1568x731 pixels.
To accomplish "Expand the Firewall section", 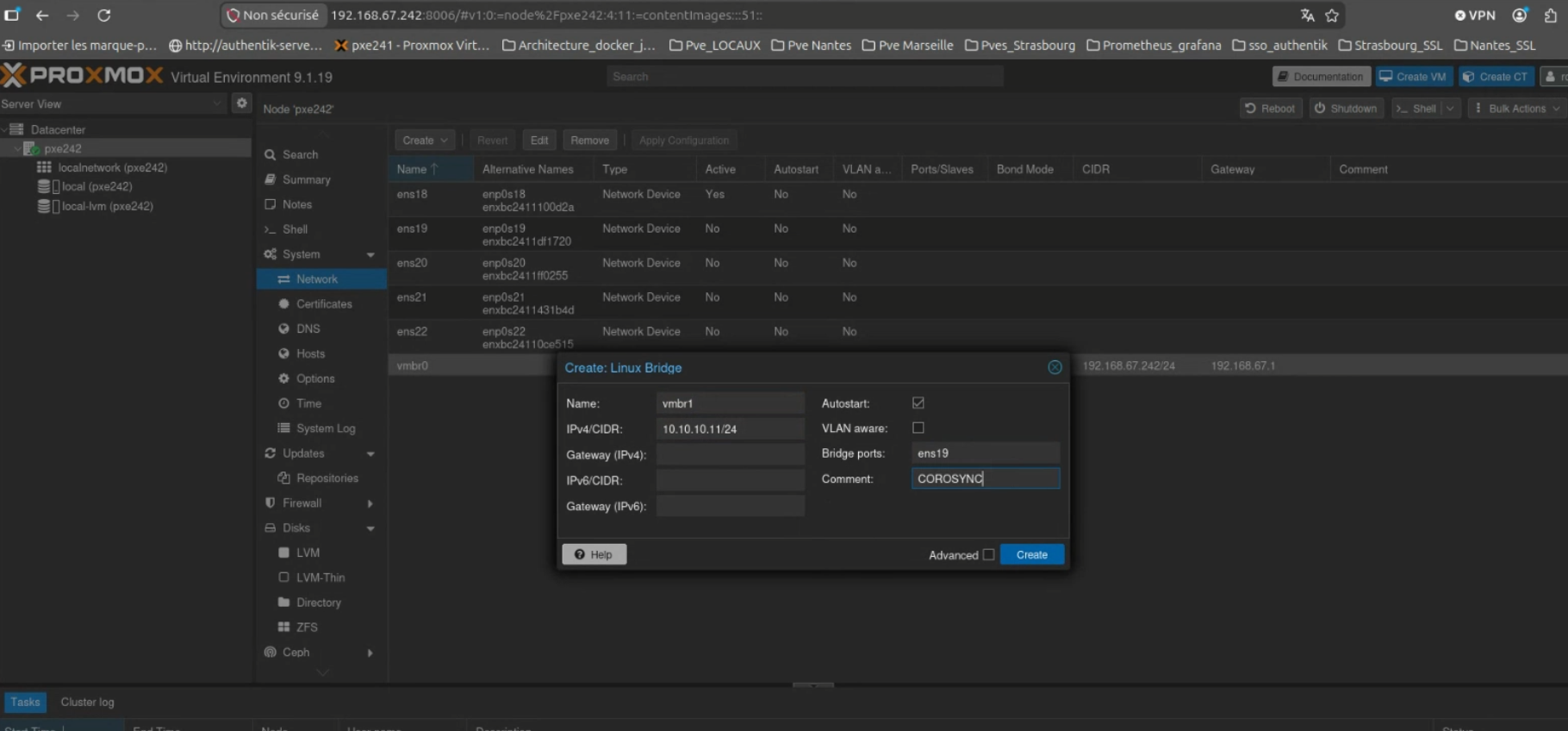I will (370, 503).
